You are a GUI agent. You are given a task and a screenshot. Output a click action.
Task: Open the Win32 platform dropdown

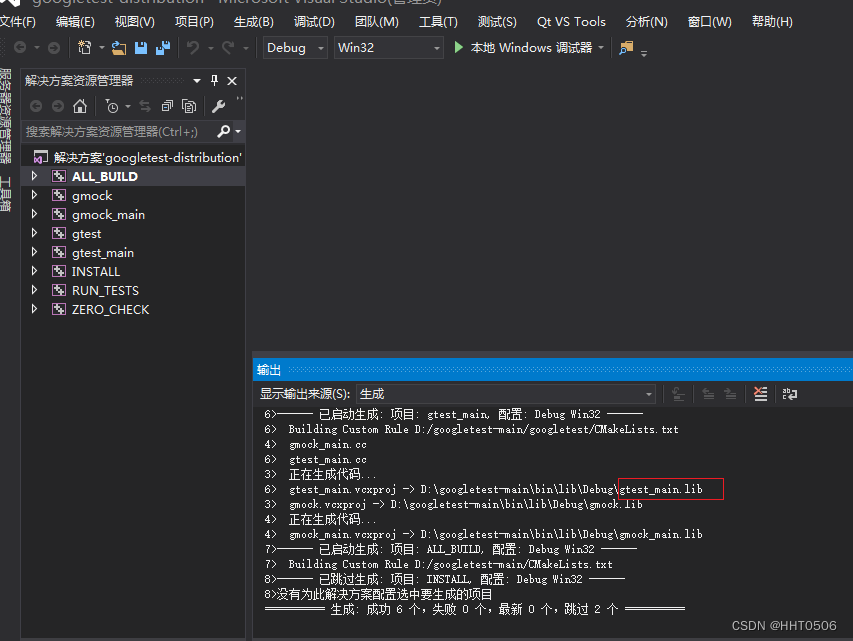pos(389,48)
